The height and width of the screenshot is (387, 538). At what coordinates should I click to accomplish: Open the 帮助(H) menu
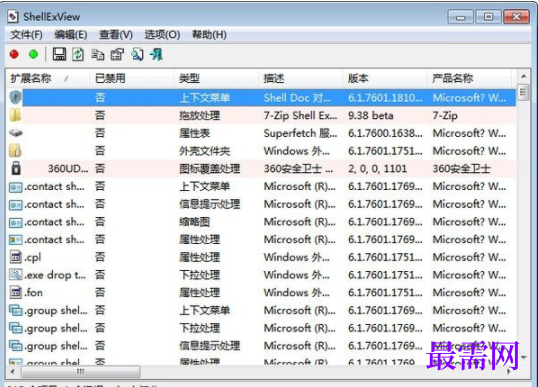coord(209,35)
